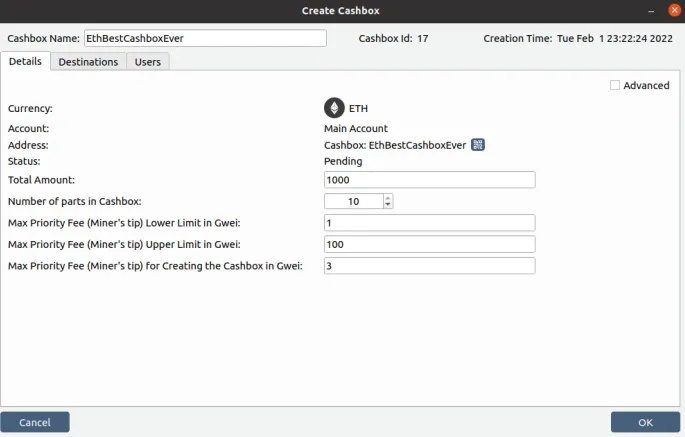Click the 'ETH' currency label
Image resolution: width=685 pixels, height=437 pixels.
(358, 108)
